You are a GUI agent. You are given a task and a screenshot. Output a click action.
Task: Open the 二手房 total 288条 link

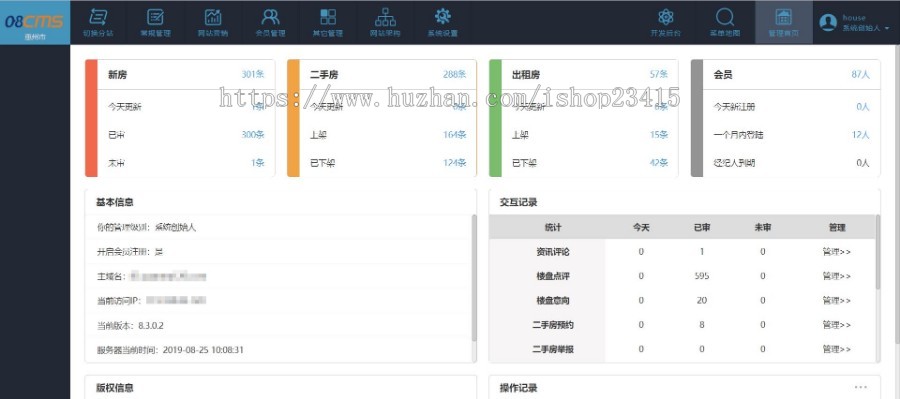coord(455,74)
